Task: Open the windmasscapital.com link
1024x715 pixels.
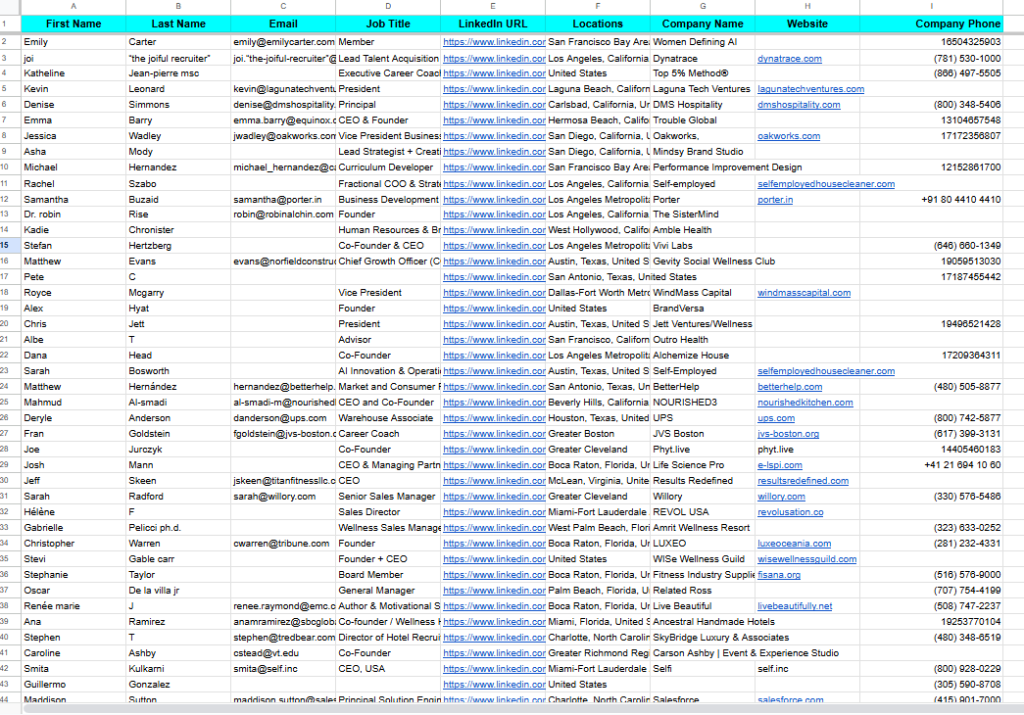Action: (804, 293)
